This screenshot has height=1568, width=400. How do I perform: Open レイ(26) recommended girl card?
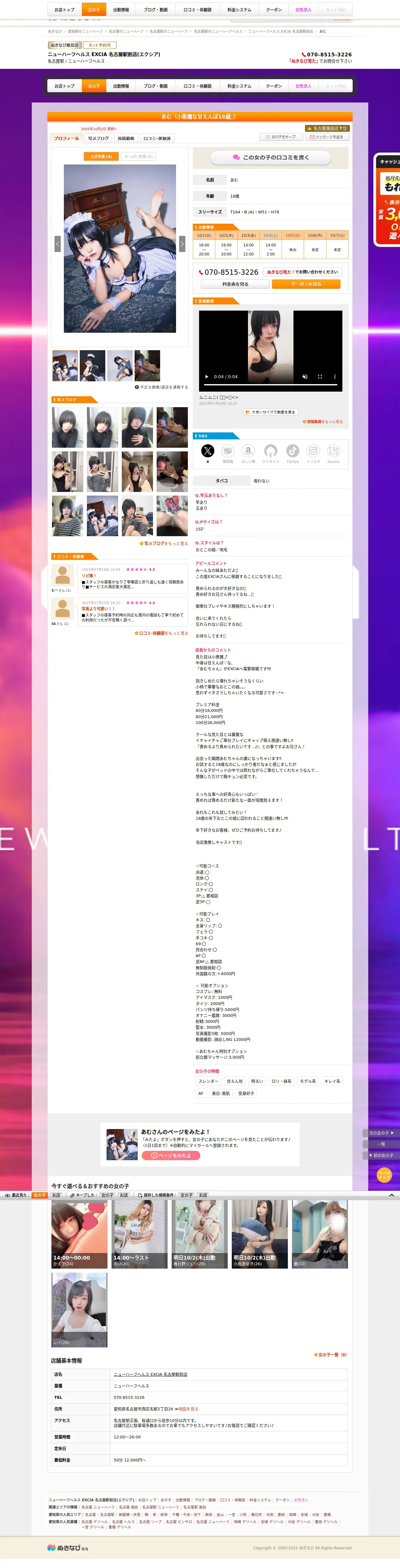[79, 1309]
